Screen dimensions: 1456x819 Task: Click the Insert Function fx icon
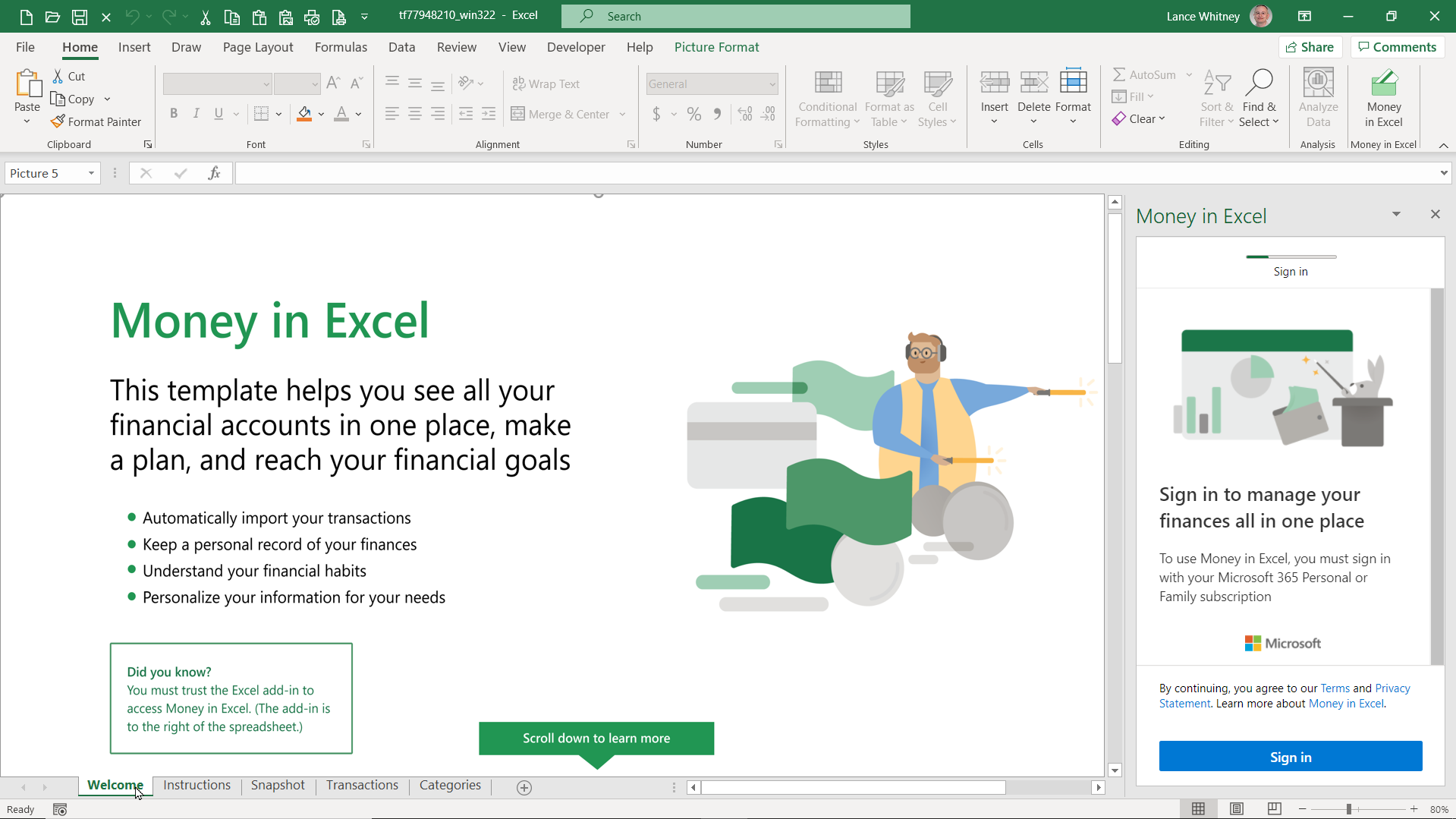click(x=214, y=173)
